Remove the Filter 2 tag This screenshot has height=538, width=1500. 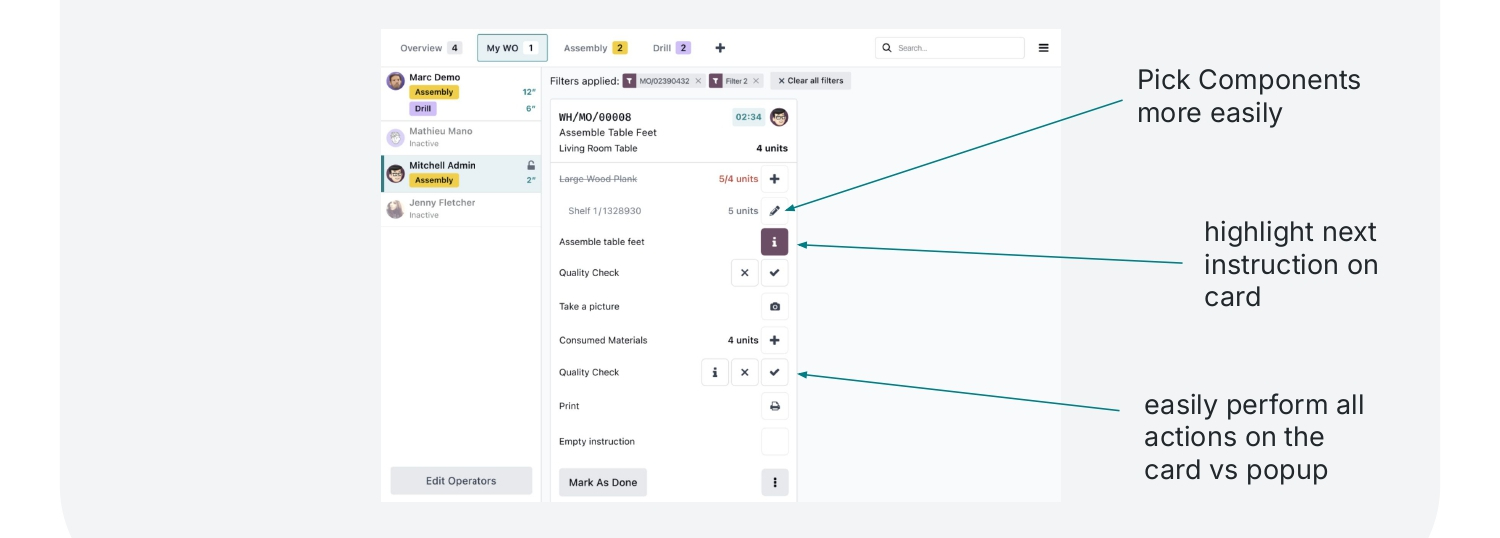tap(756, 81)
